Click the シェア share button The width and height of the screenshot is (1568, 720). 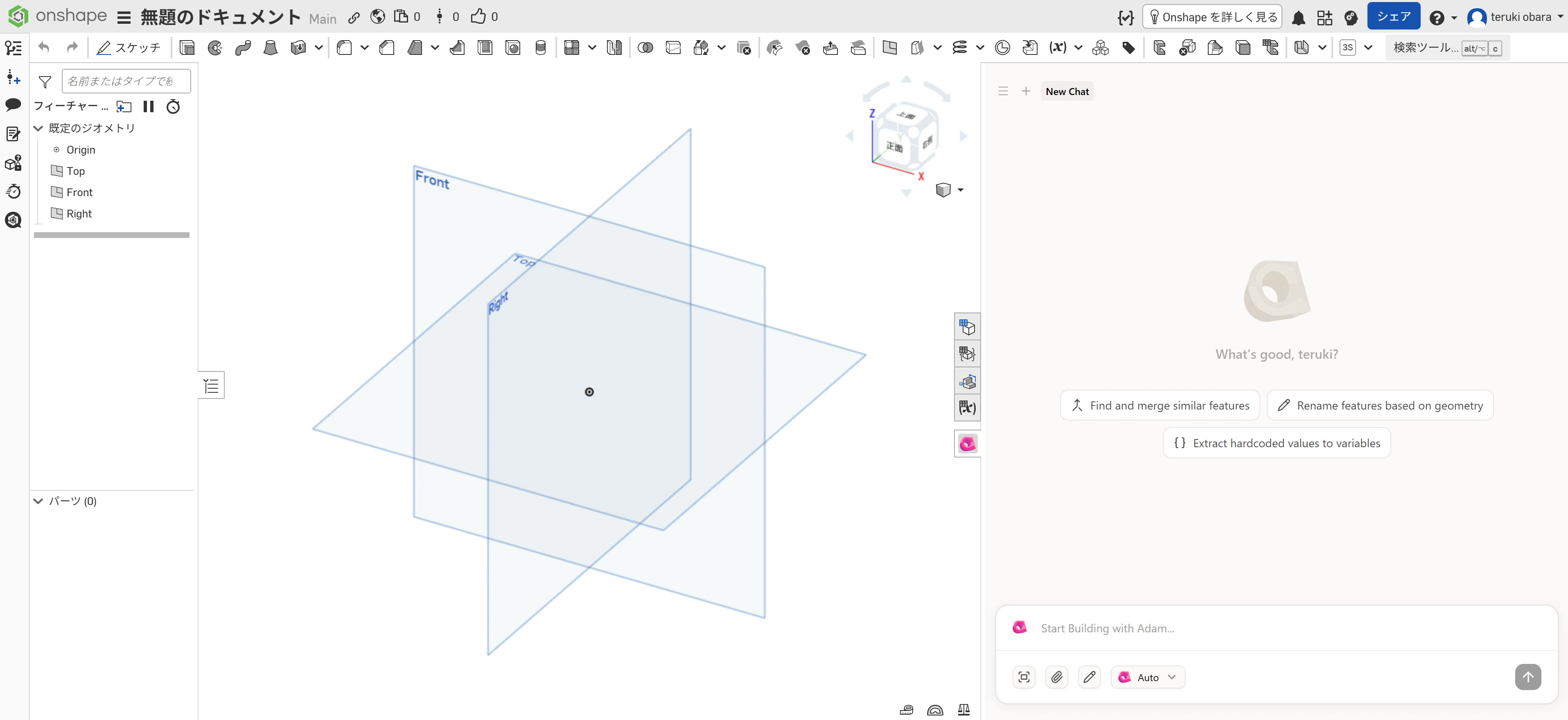pyautogui.click(x=1393, y=16)
